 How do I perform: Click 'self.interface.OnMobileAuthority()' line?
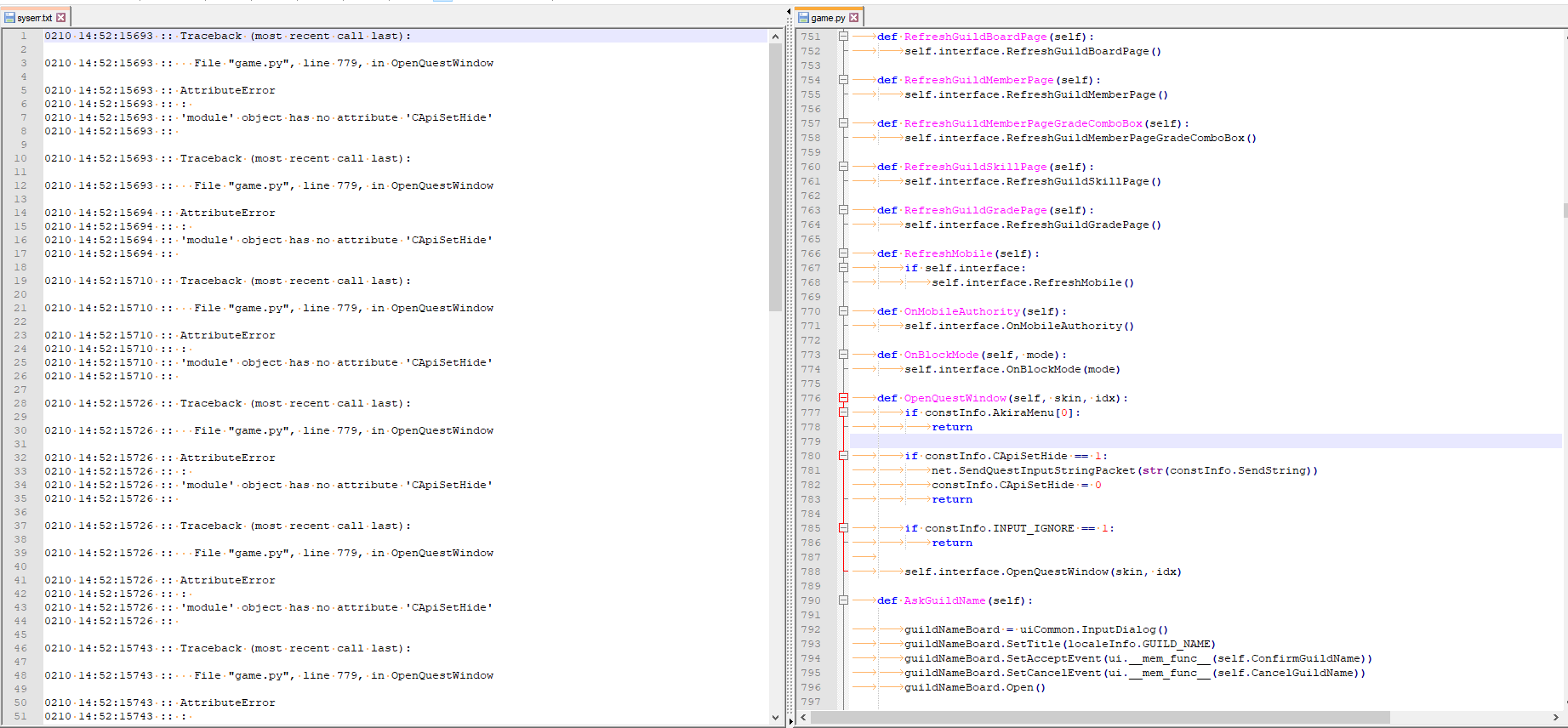click(x=1019, y=326)
